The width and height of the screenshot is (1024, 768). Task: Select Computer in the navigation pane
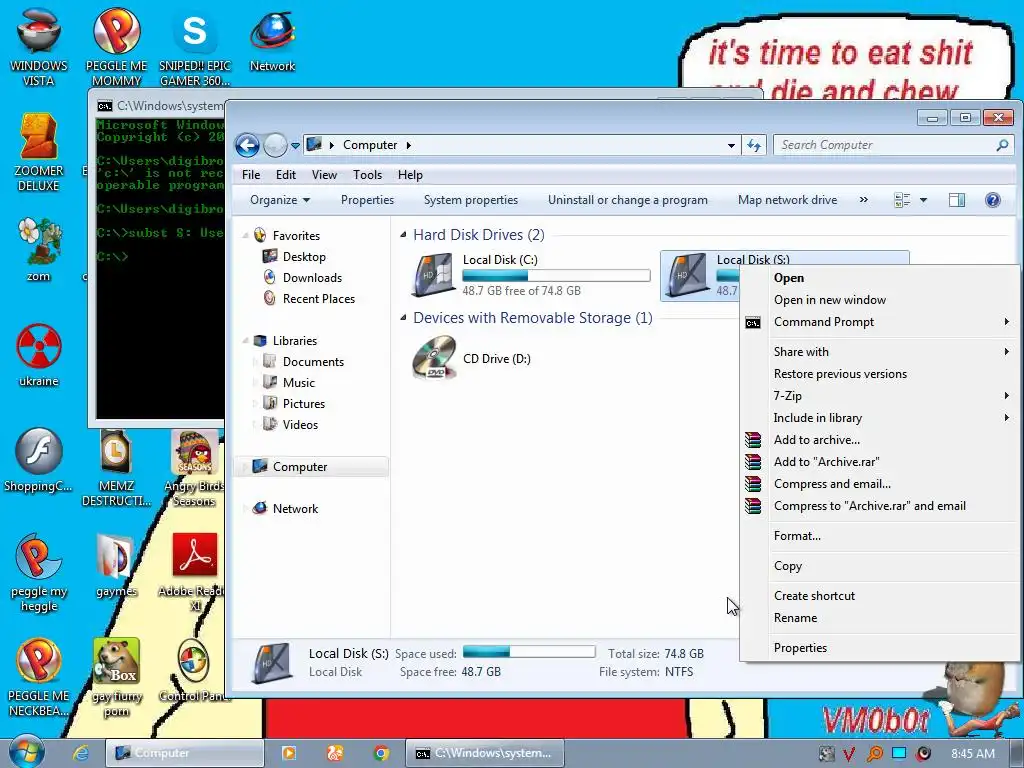pyautogui.click(x=312, y=466)
